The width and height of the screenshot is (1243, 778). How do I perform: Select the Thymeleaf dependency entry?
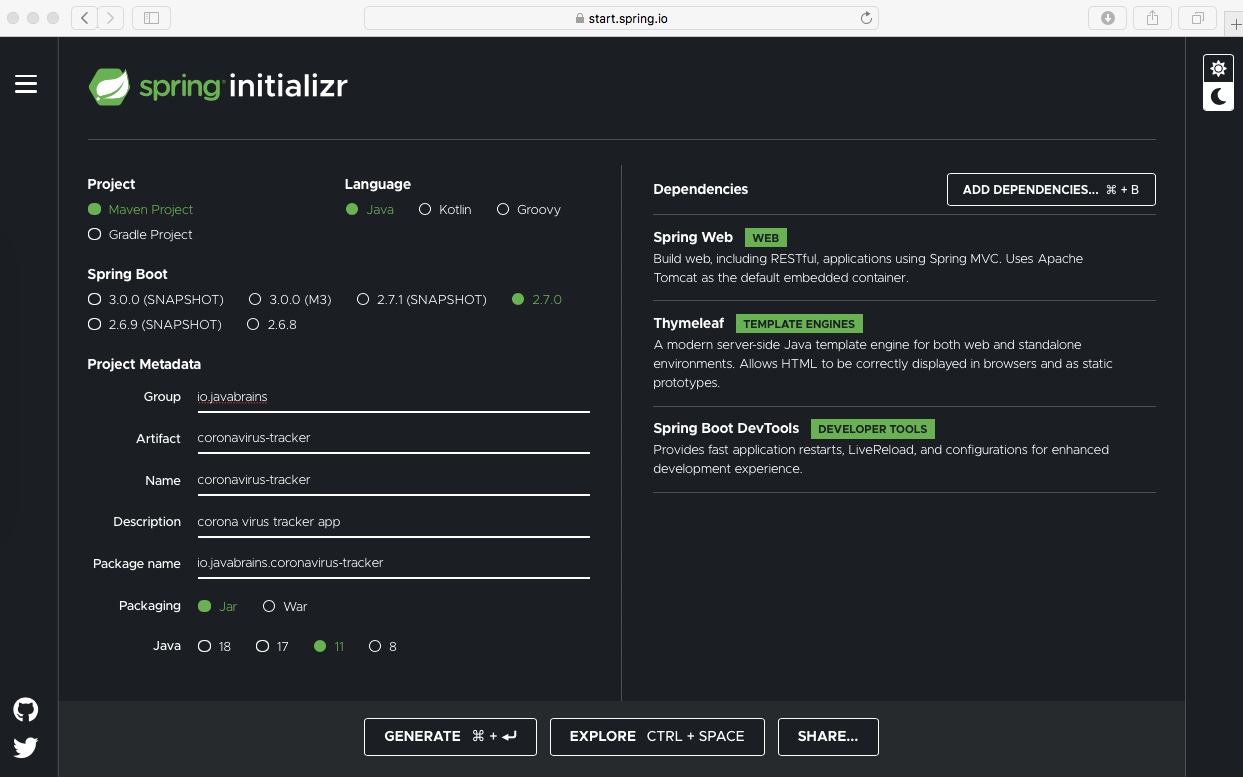pyautogui.click(x=904, y=353)
